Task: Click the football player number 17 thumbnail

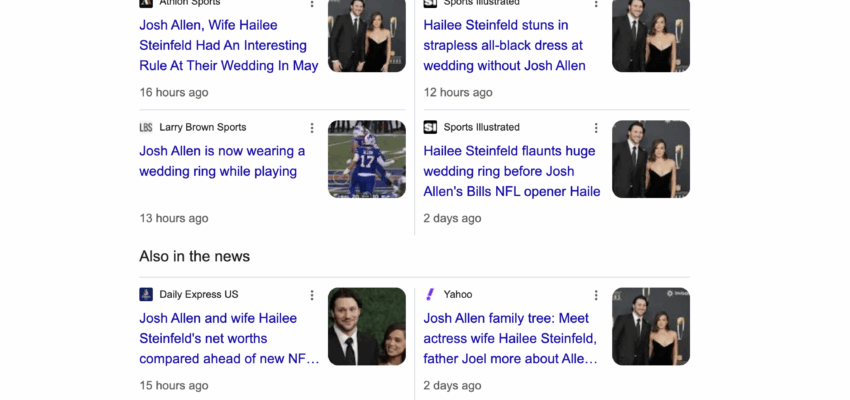Action: [x=367, y=160]
